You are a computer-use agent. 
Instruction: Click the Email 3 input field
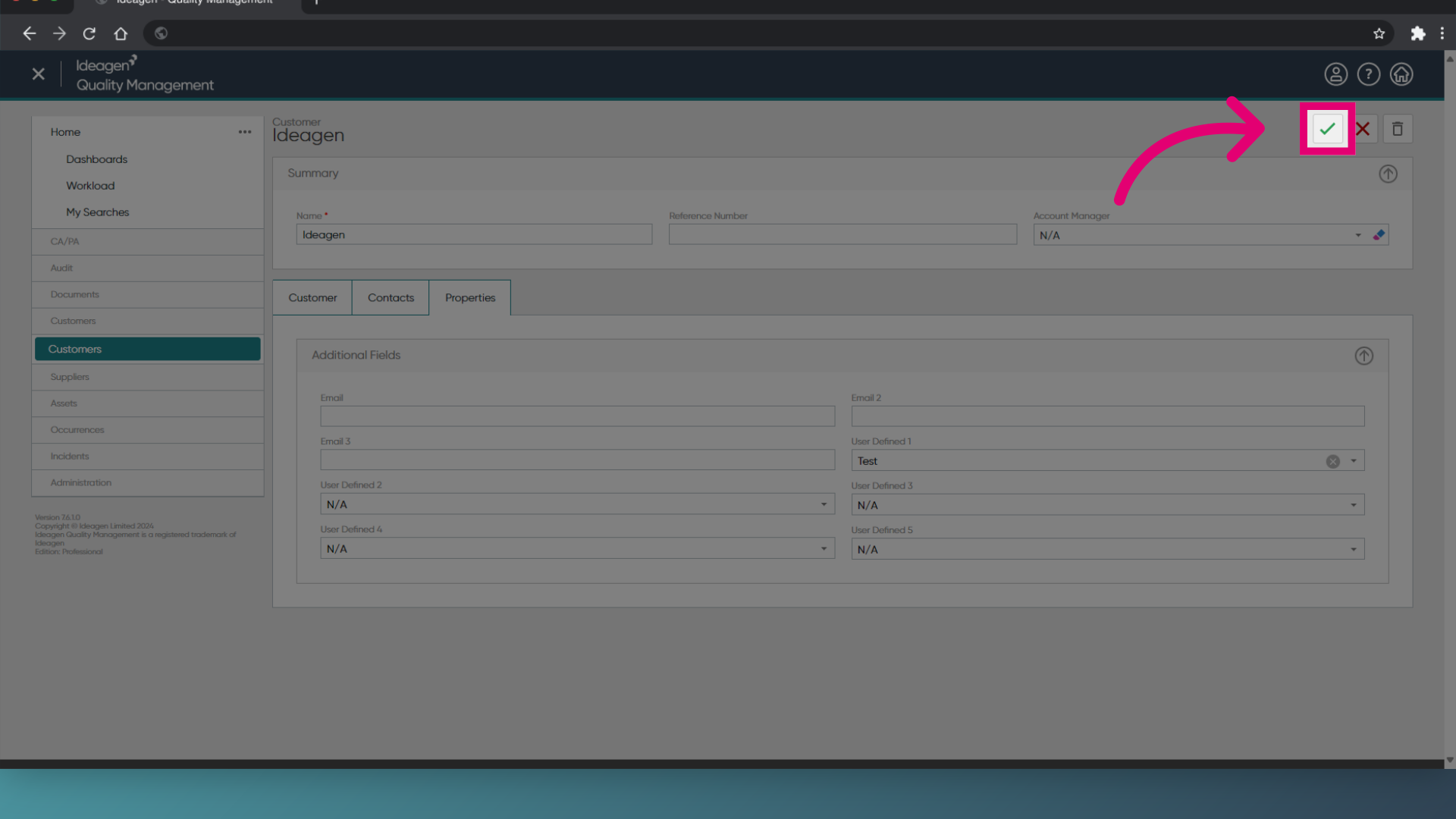(x=578, y=460)
